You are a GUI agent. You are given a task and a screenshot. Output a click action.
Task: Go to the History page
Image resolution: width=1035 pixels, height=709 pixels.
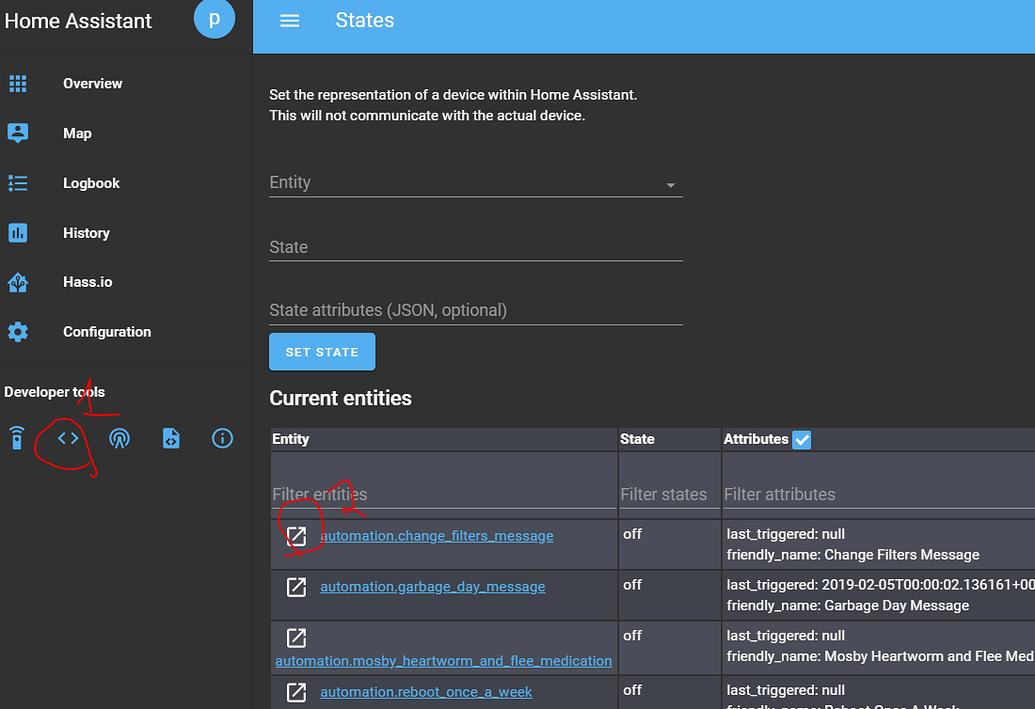[86, 232]
